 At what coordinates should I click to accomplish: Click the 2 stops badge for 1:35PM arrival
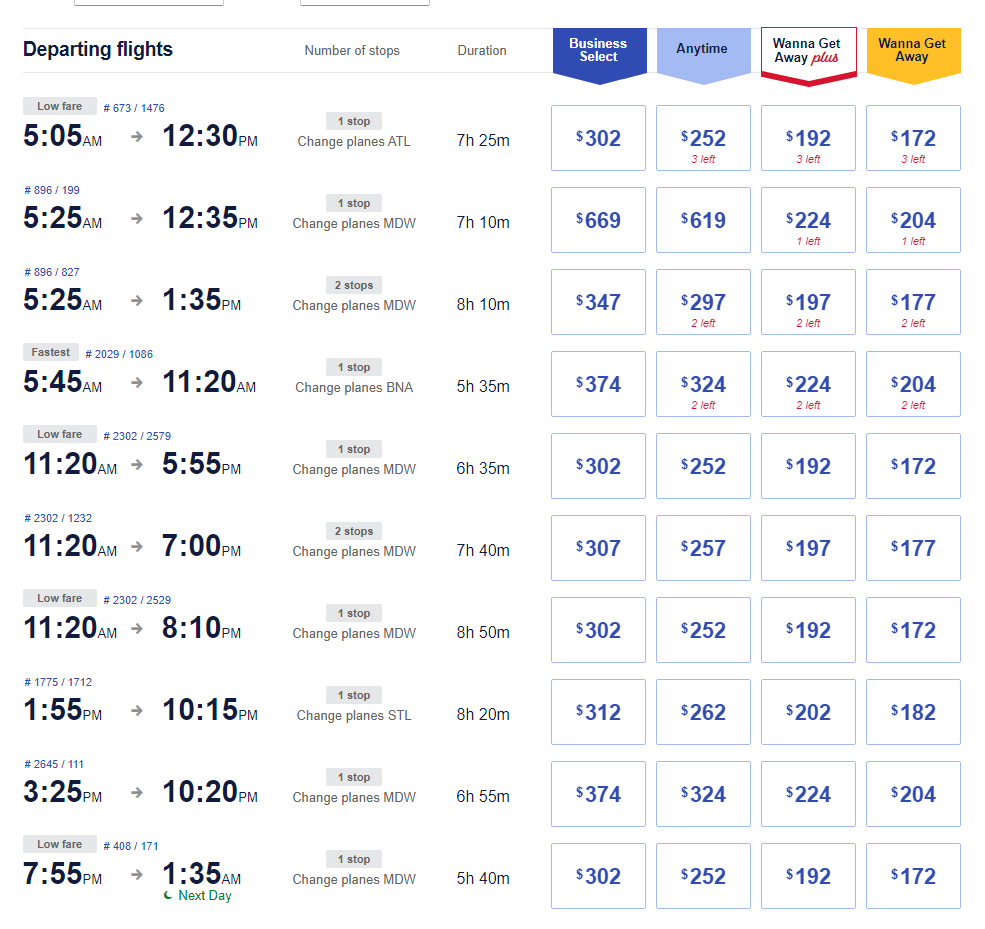tap(354, 285)
